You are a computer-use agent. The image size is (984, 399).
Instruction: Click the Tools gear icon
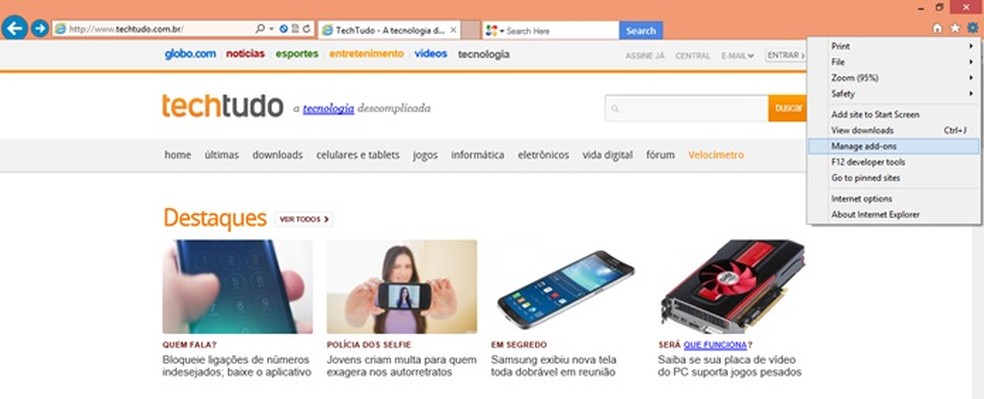click(x=972, y=28)
